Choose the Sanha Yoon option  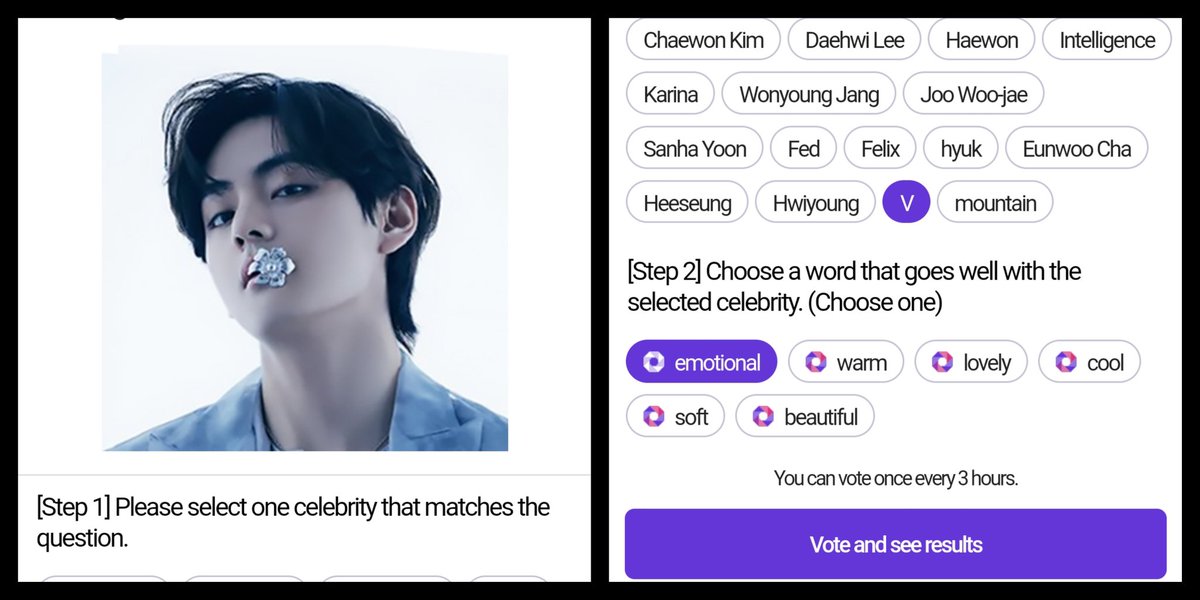[x=695, y=149]
